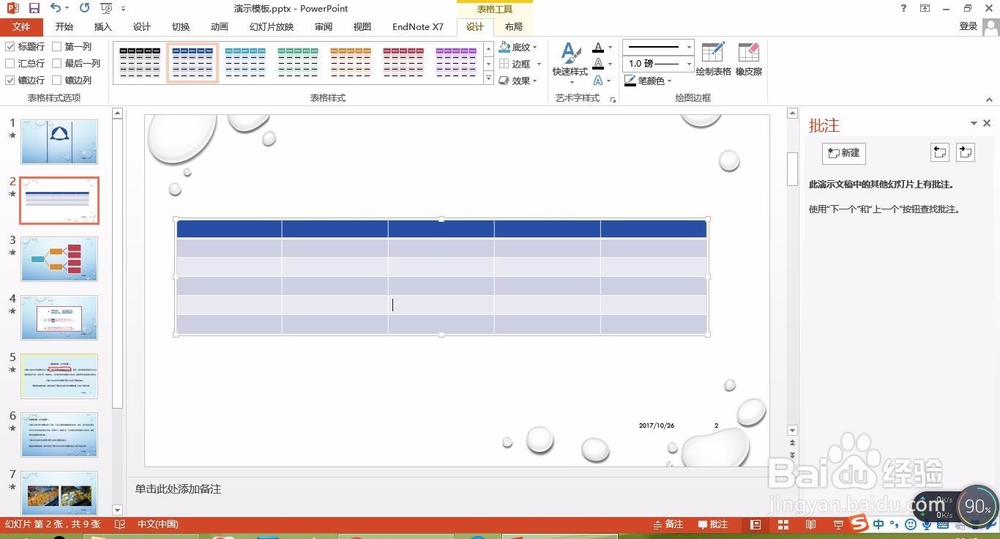Click Ribbon Display Options icon
Image resolution: width=1000 pixels, height=539 pixels.
coord(925,8)
